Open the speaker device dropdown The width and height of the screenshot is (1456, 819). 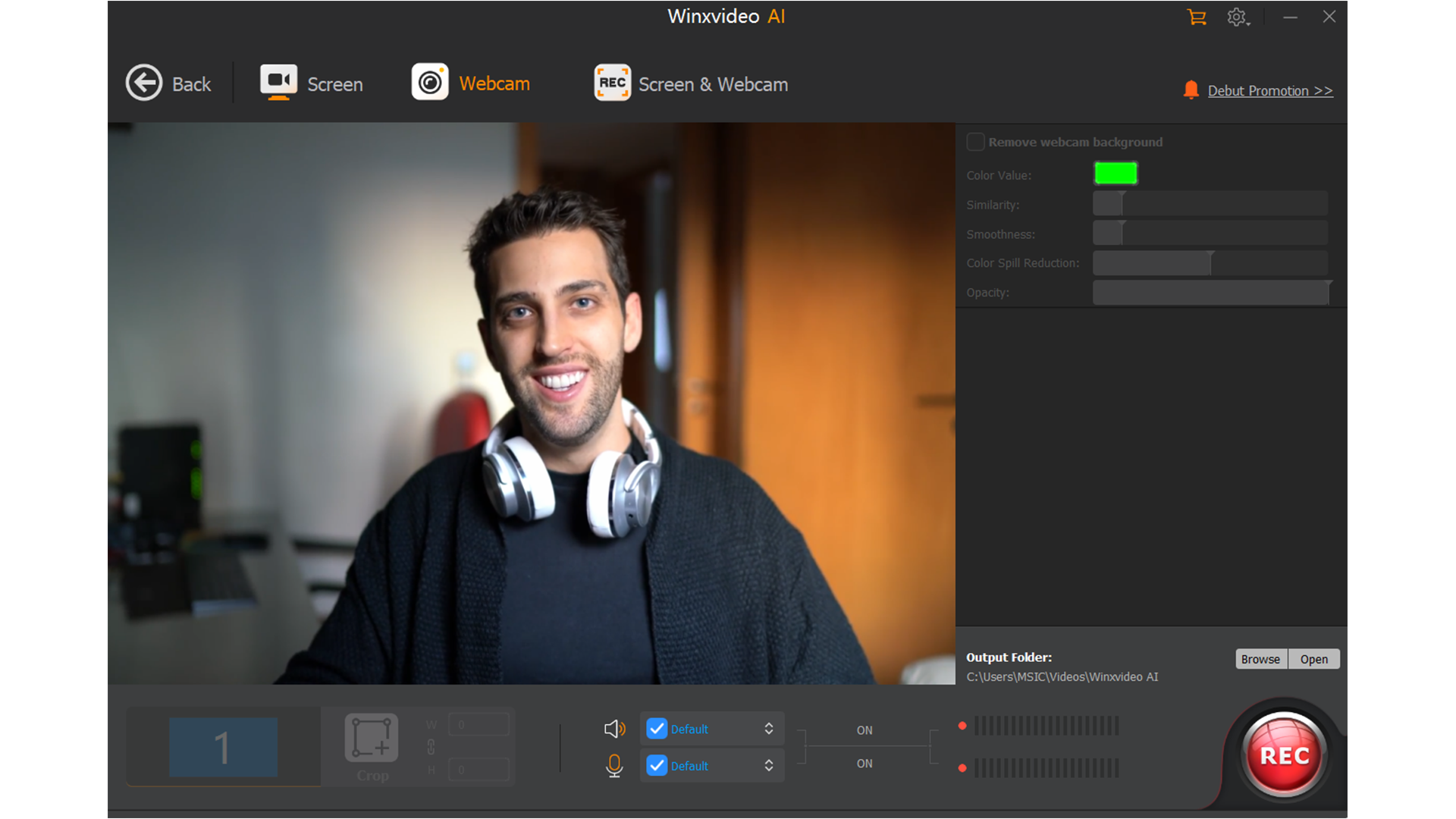pyautogui.click(x=768, y=728)
